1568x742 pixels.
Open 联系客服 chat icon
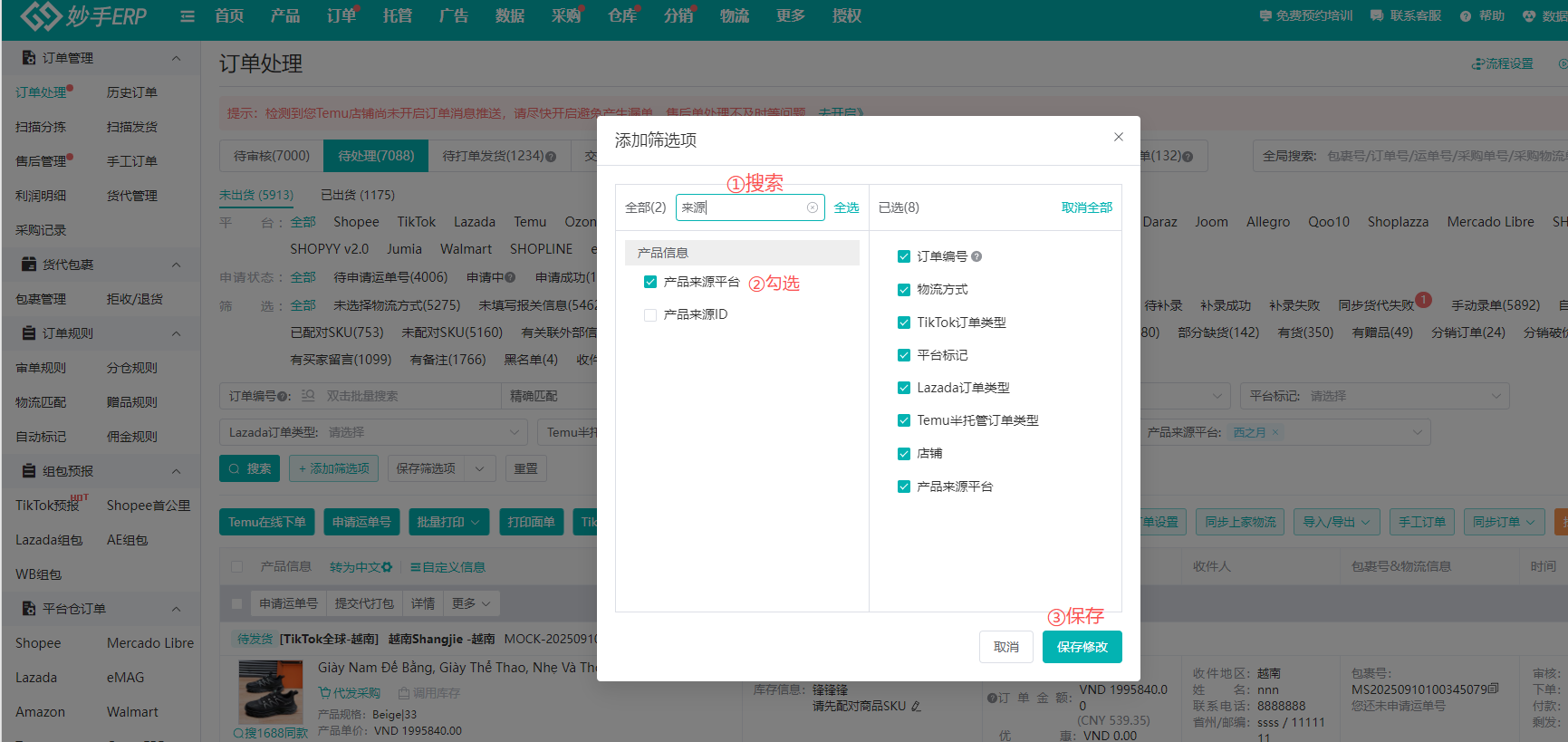(1377, 16)
